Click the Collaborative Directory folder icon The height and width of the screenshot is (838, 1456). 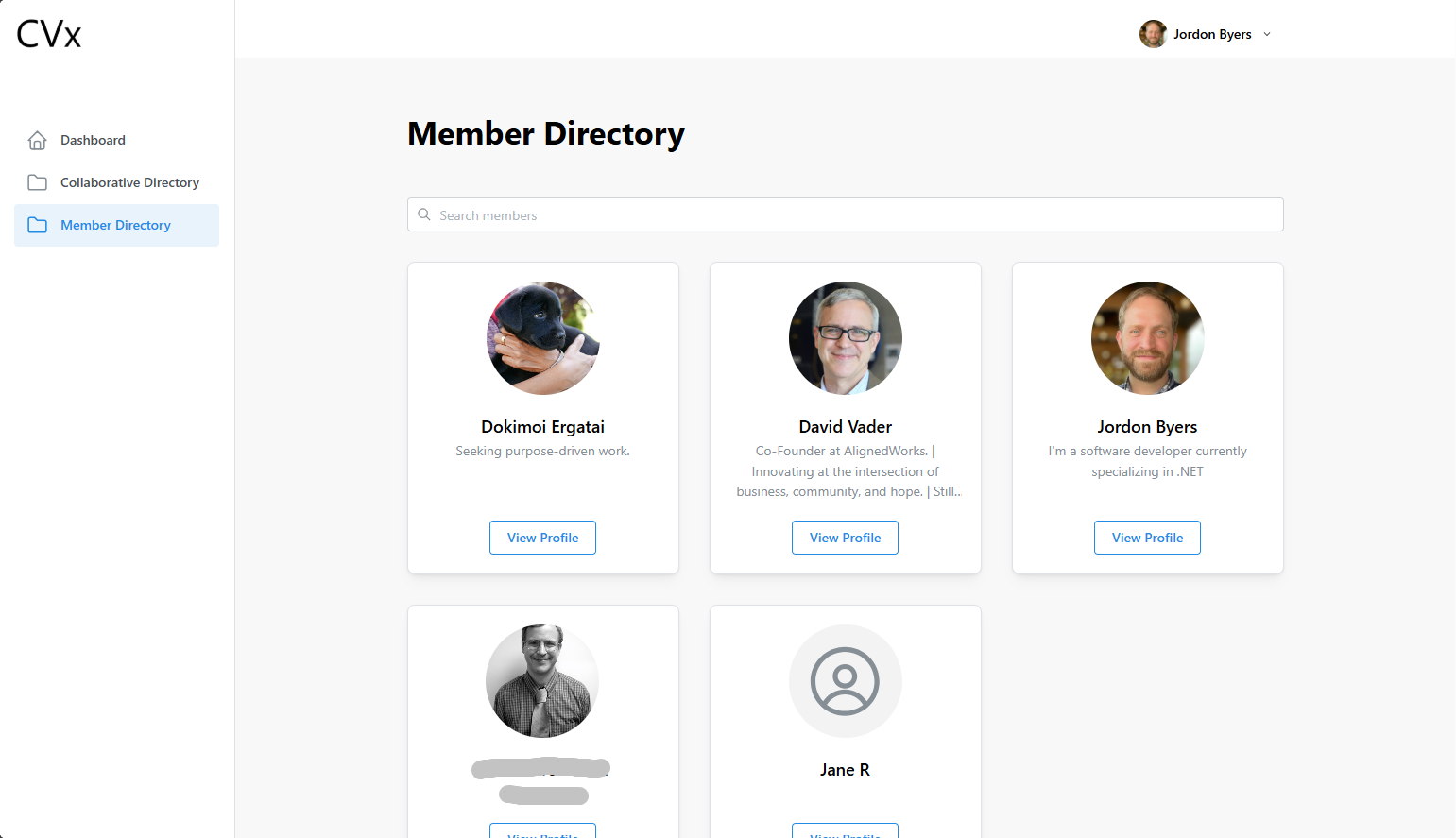tap(37, 181)
